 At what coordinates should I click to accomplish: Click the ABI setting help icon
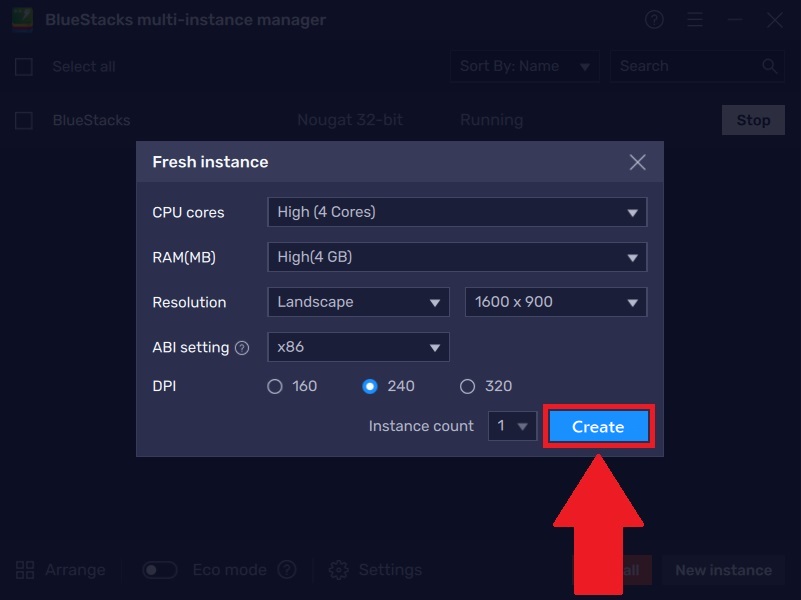(x=242, y=348)
